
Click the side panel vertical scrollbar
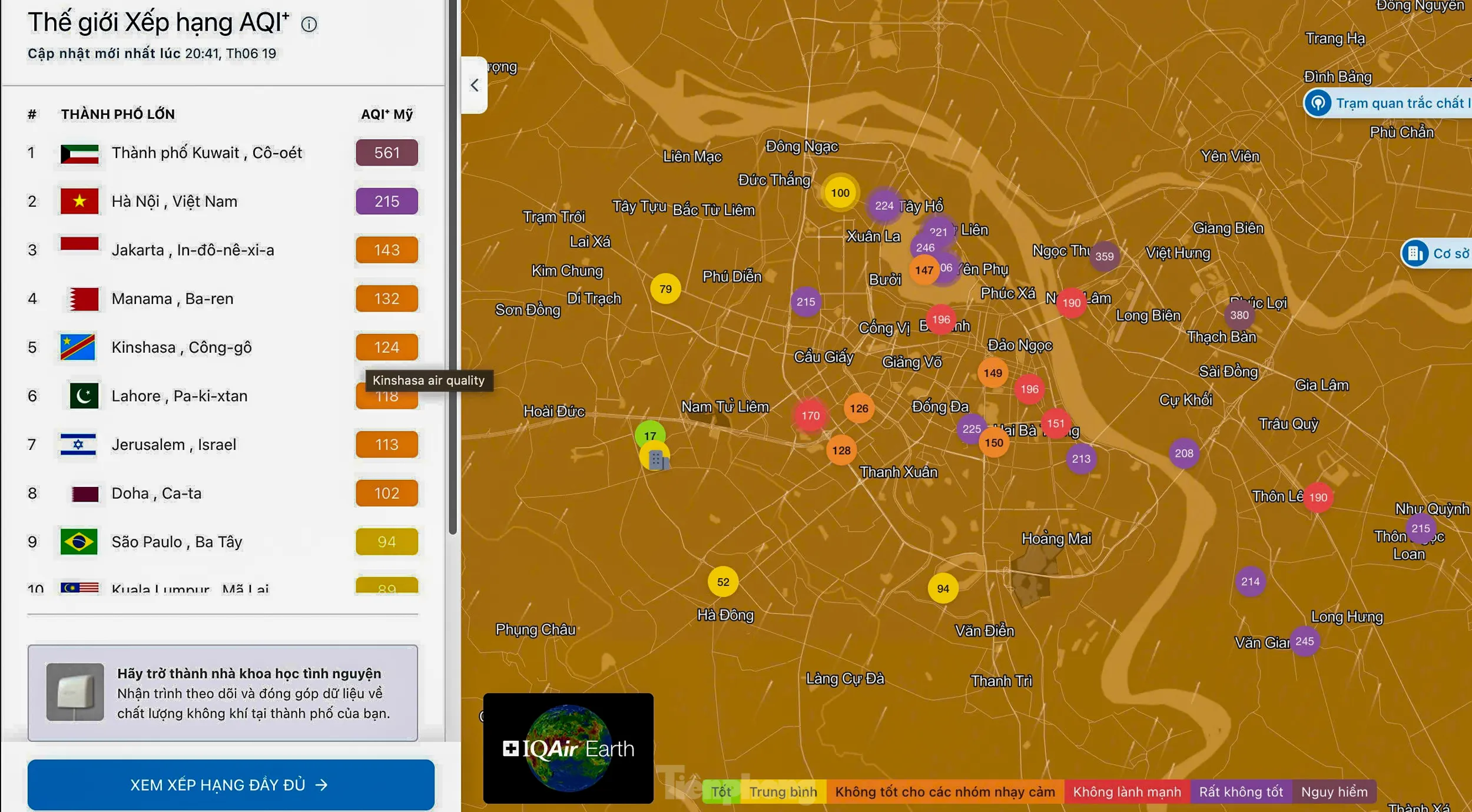453,268
